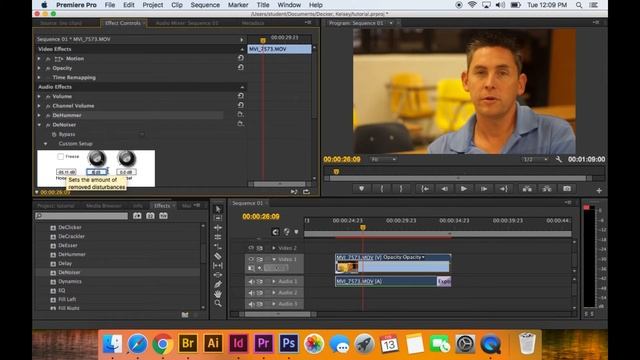
Task: Click the Go to In point button
Action: tap(424, 189)
